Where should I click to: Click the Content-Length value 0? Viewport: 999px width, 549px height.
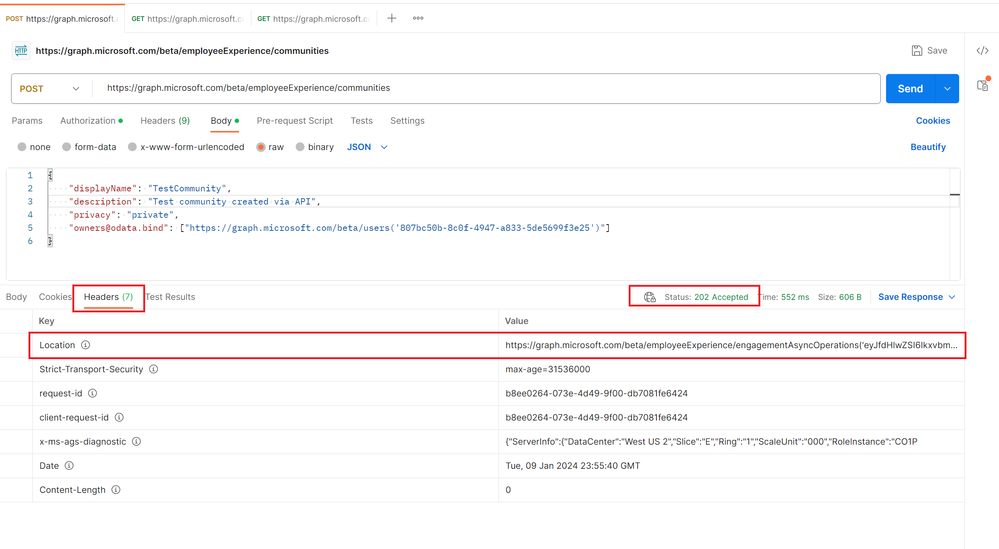tap(508, 490)
